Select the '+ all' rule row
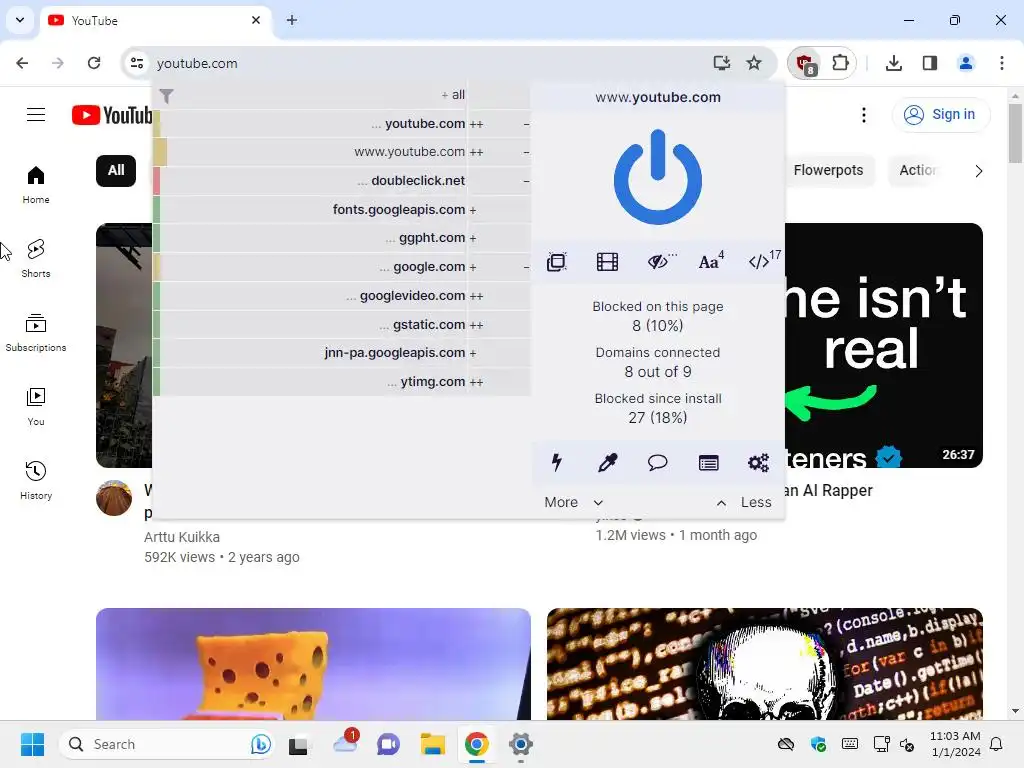The height and width of the screenshot is (768, 1024). (342, 95)
